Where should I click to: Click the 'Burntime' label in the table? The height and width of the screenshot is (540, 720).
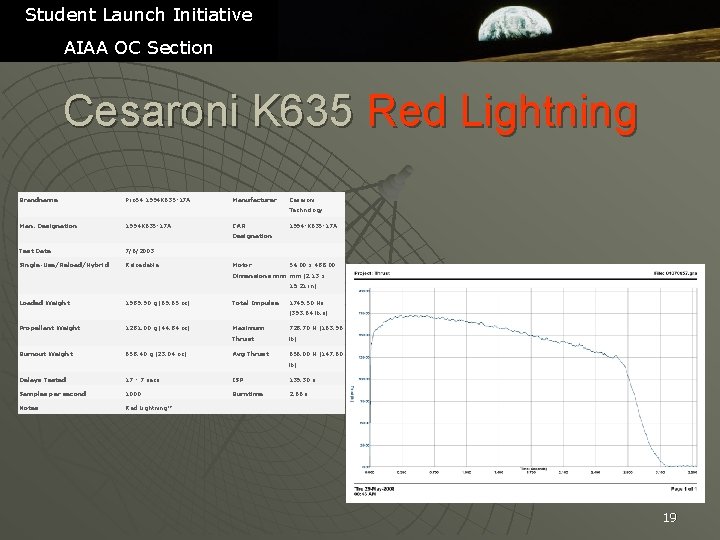[247, 394]
